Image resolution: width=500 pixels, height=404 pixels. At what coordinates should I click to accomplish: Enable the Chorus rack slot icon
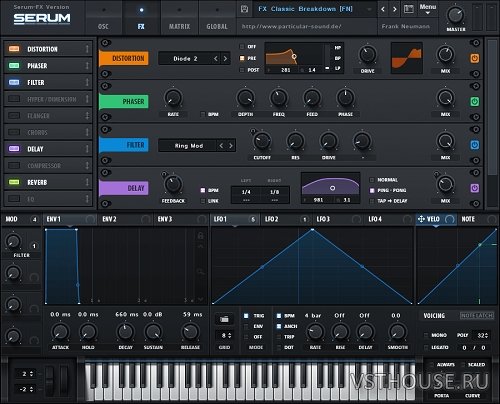point(14,132)
